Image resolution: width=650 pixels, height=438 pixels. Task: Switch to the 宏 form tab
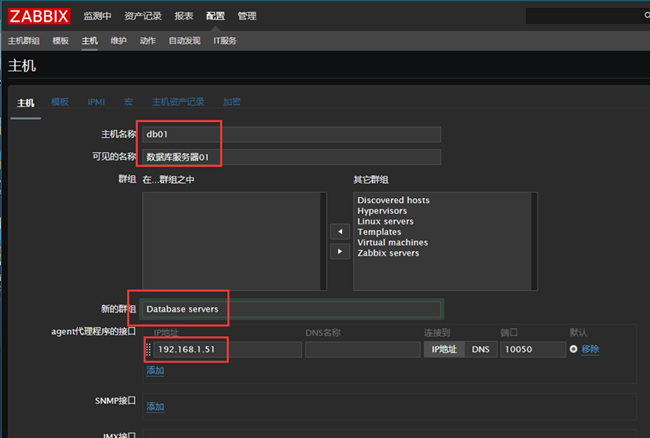129,102
